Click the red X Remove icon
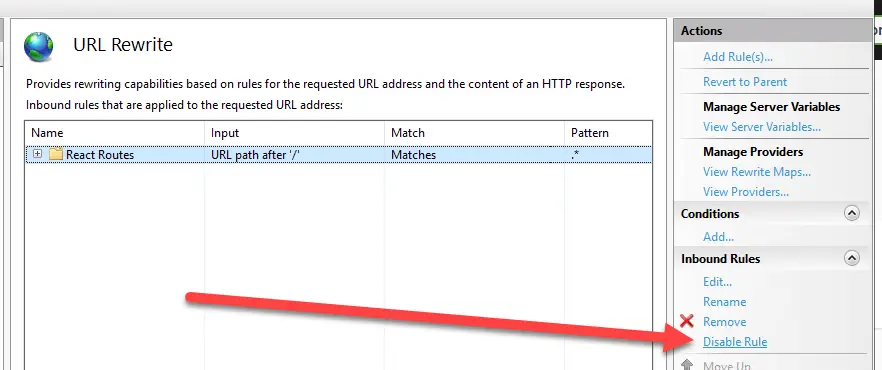This screenshot has width=882, height=370. tap(687, 322)
